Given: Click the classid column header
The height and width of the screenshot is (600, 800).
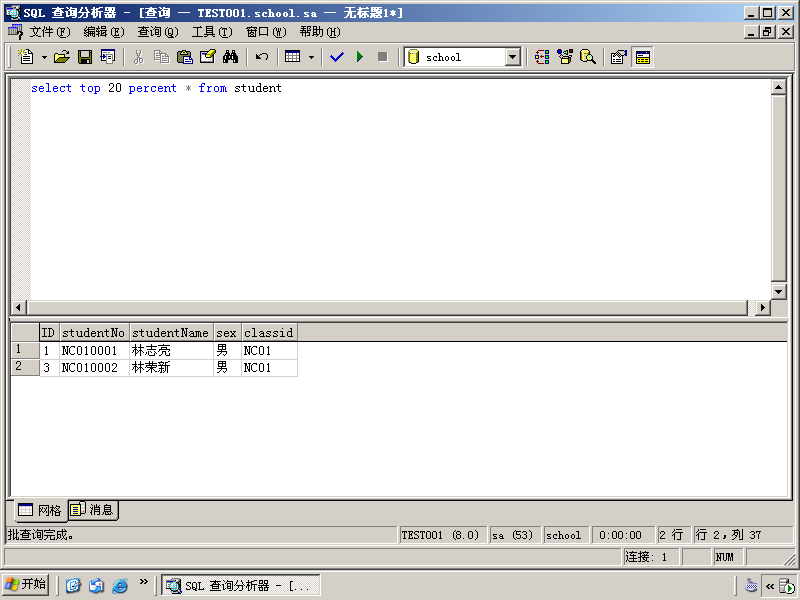Looking at the screenshot, I should coord(269,333).
